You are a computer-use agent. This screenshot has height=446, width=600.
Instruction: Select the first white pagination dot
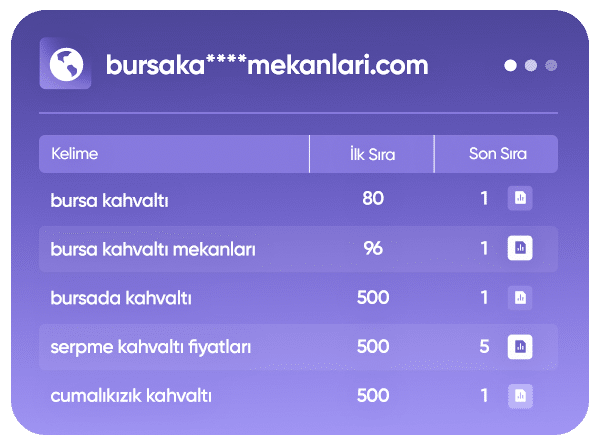[x=511, y=66]
